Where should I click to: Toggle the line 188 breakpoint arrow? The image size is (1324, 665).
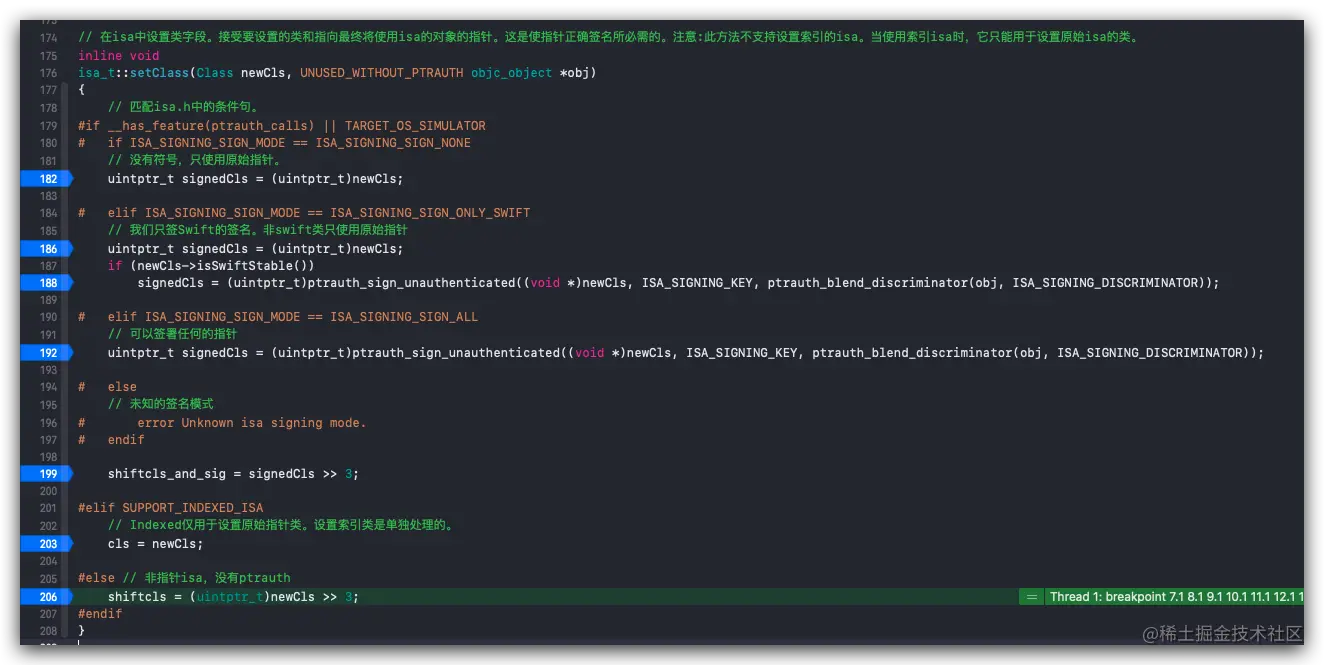coord(46,283)
